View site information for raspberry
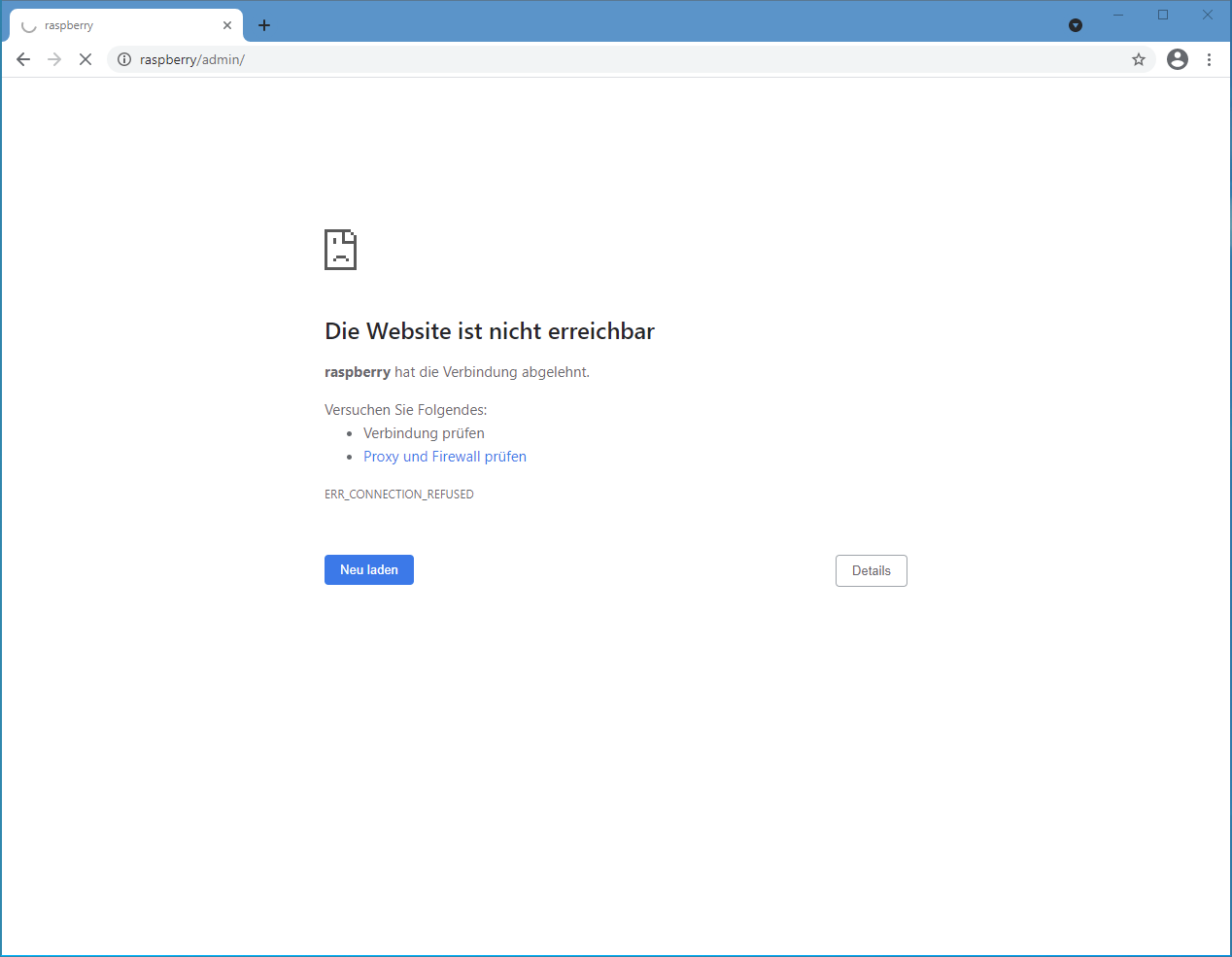The height and width of the screenshot is (957, 1232). (x=124, y=59)
